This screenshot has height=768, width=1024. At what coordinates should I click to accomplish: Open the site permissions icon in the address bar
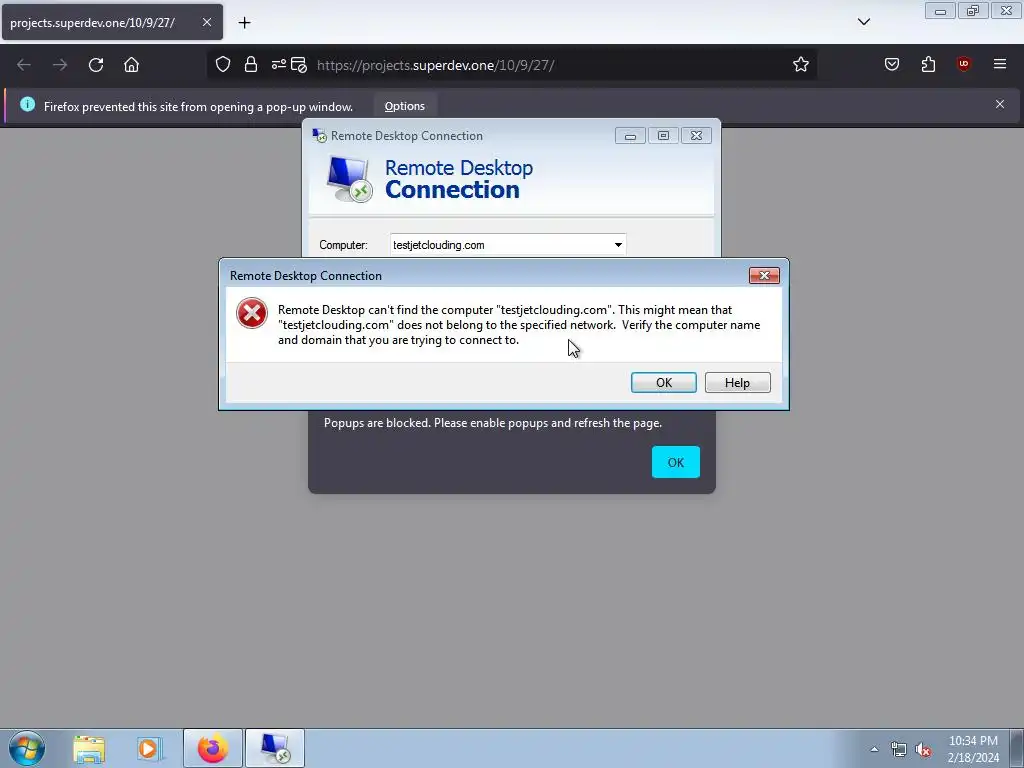coord(279,65)
